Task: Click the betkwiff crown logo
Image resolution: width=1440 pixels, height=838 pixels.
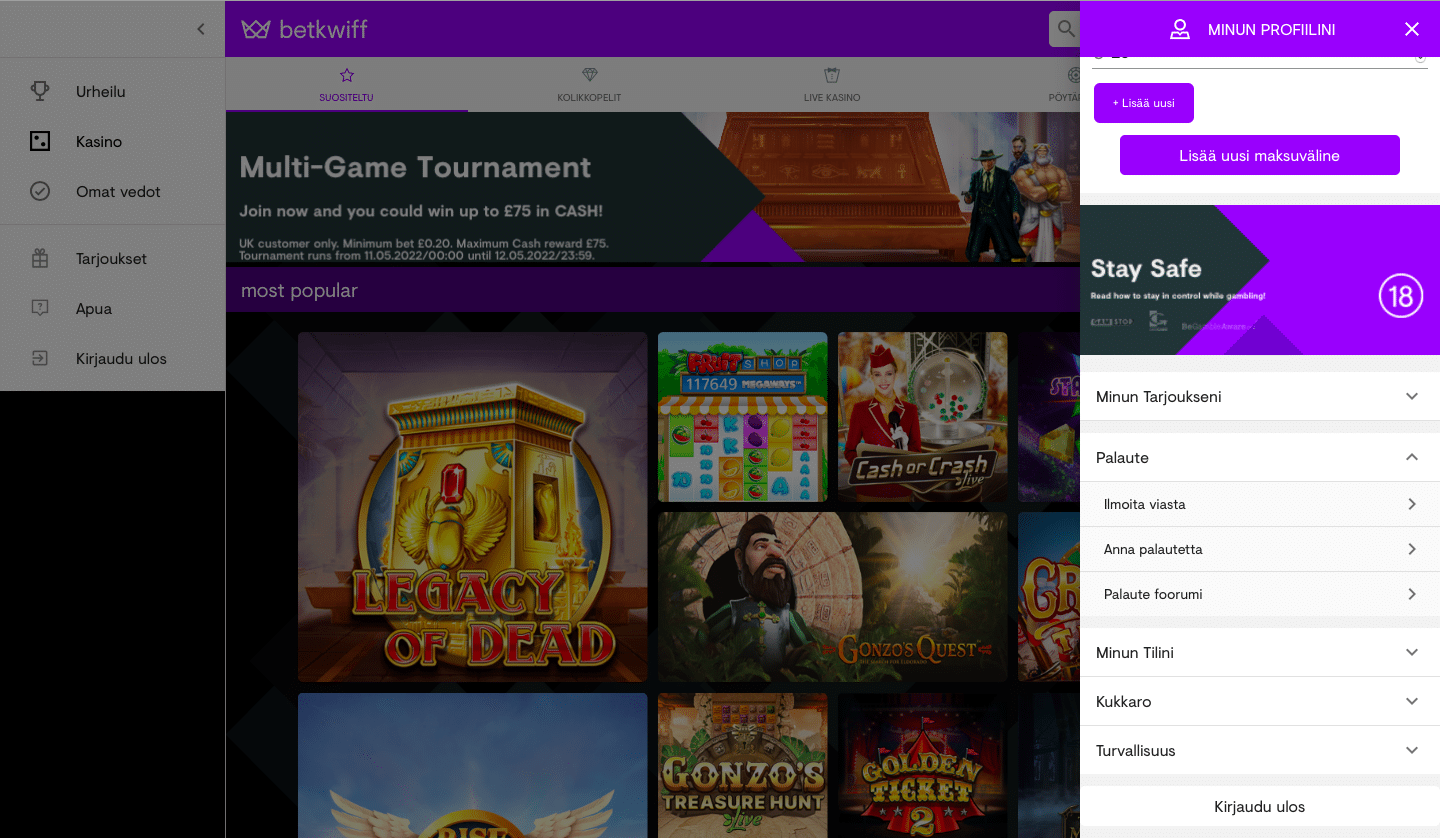Action: point(256,29)
